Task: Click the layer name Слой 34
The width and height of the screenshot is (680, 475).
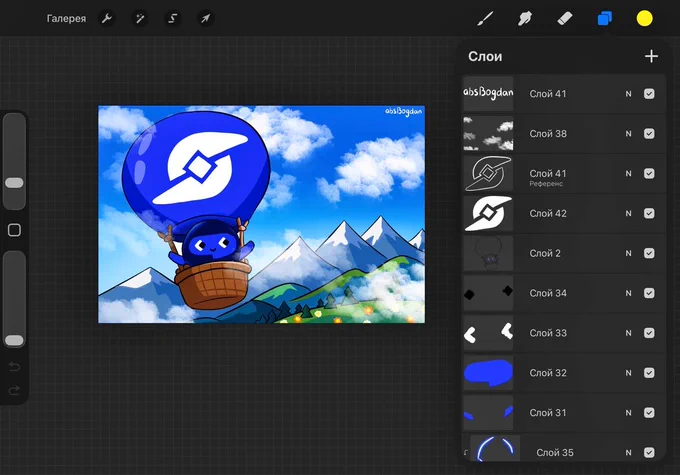Action: click(548, 293)
